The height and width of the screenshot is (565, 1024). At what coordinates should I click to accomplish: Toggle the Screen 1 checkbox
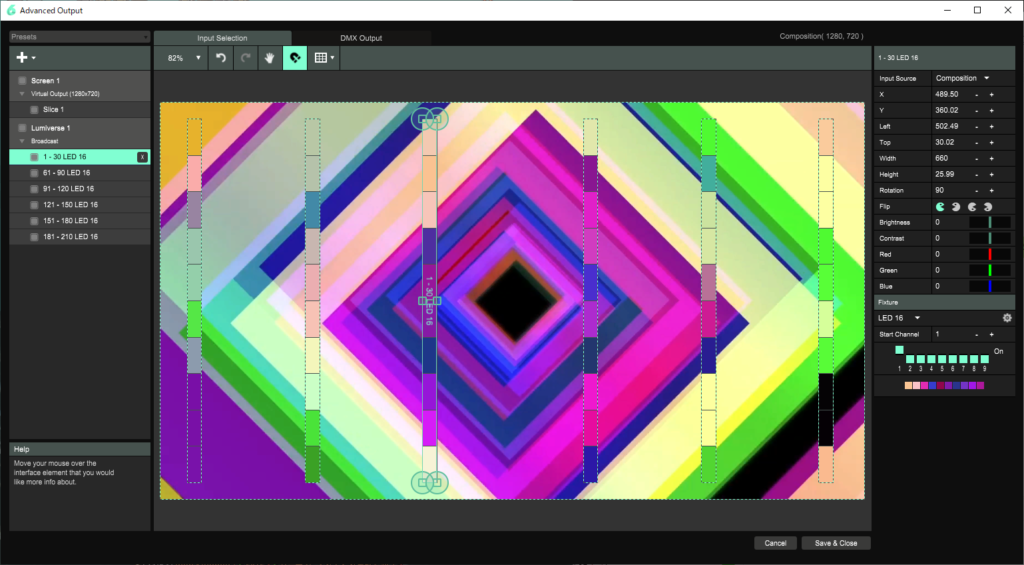point(22,80)
